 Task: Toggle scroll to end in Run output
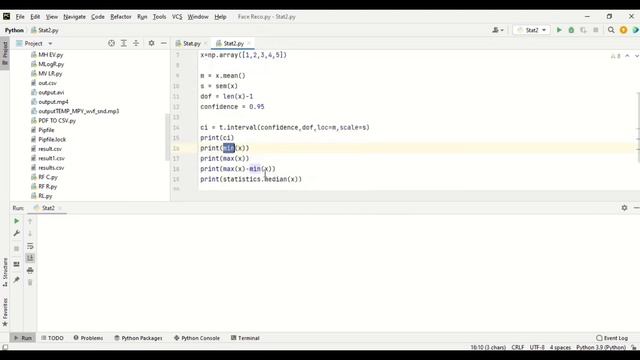coord(30,258)
